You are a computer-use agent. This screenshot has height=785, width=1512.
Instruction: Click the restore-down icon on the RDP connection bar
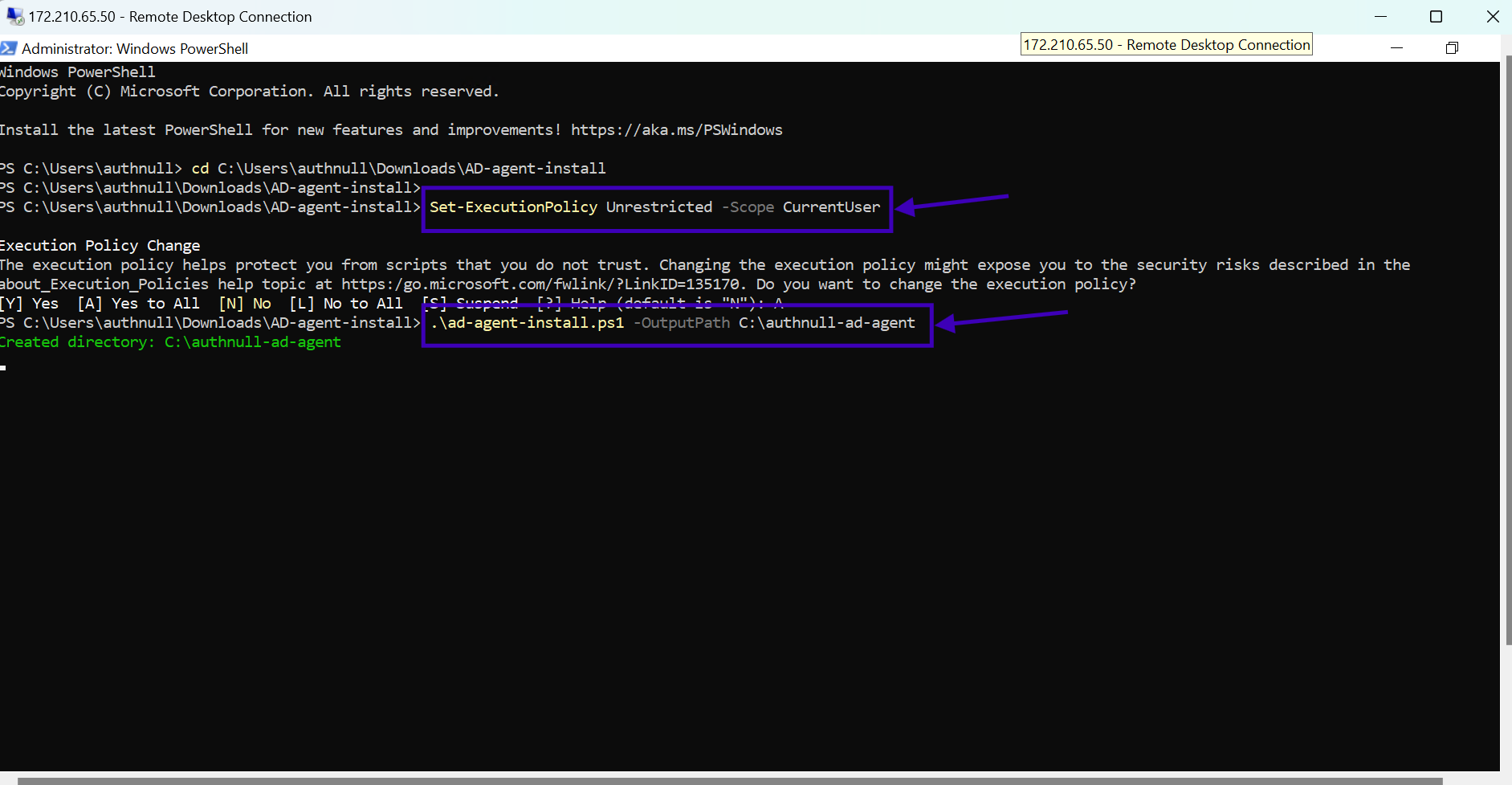(1452, 47)
